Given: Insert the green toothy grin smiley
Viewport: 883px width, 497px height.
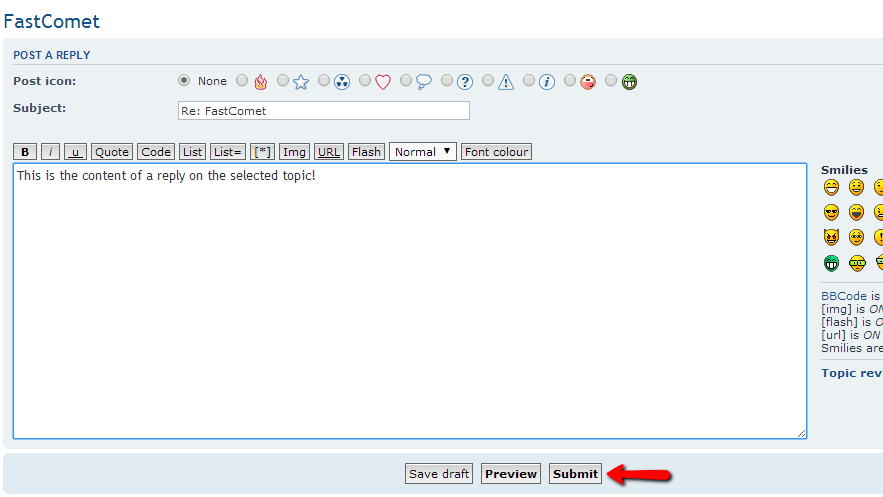Looking at the screenshot, I should point(831,263).
